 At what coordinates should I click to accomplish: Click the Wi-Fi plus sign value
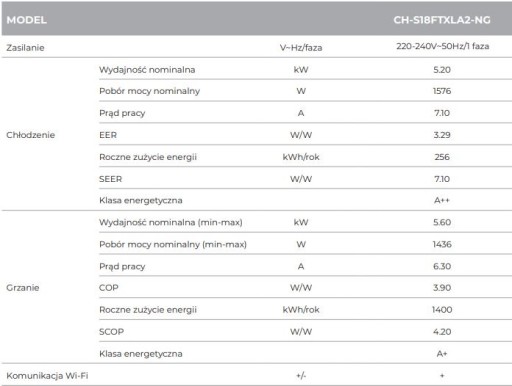[x=442, y=376]
